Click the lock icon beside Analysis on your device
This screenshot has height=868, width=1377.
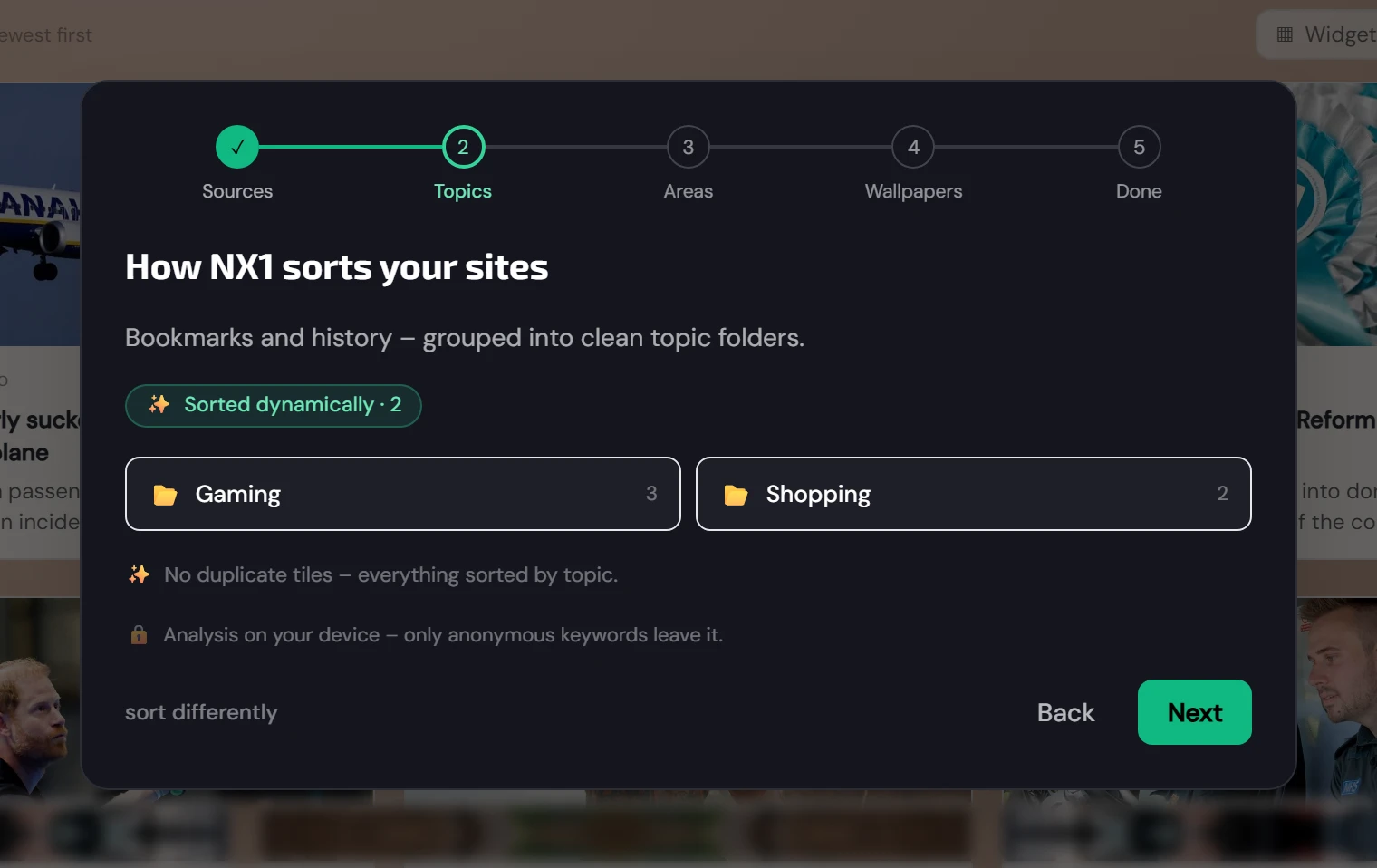139,634
